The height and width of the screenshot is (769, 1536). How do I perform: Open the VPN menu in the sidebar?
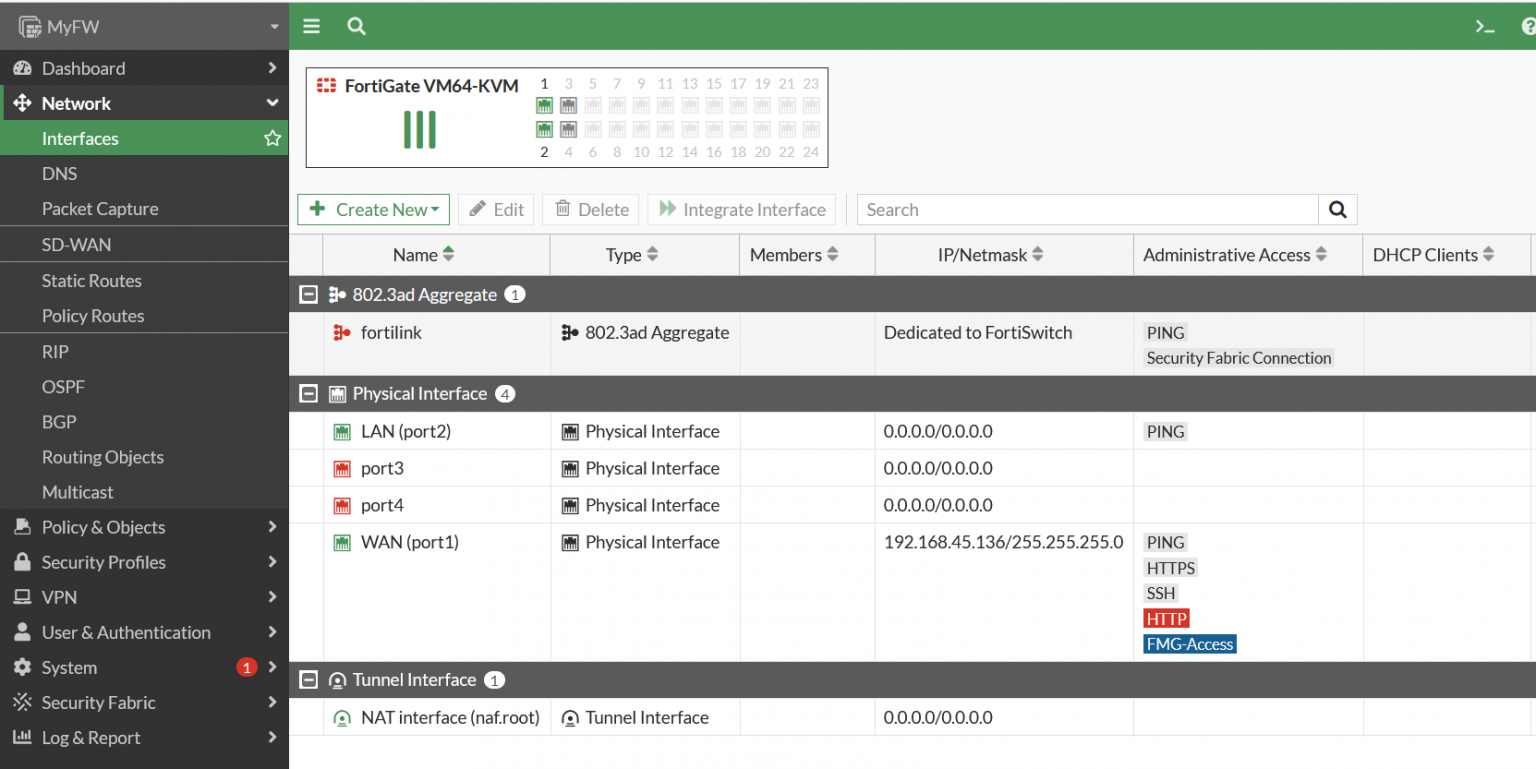(x=58, y=597)
